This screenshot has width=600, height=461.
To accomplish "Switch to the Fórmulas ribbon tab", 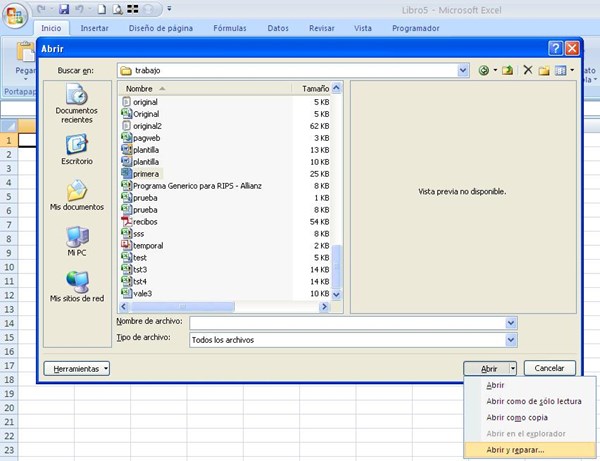I will (x=229, y=28).
